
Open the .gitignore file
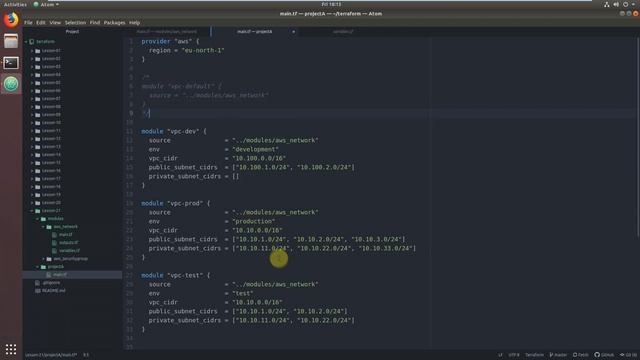tap(51, 283)
